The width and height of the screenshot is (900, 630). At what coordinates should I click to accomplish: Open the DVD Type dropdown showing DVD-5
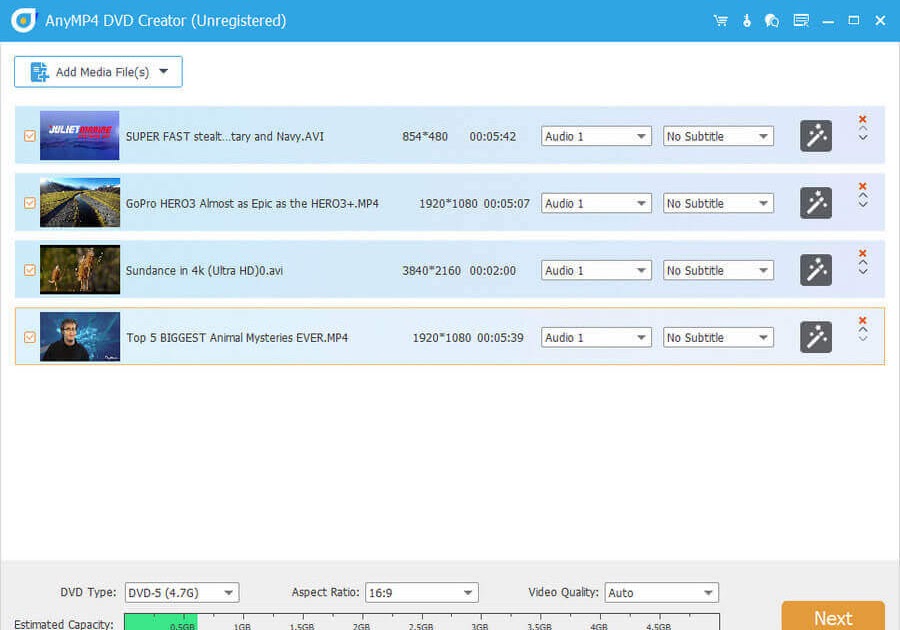point(181,593)
